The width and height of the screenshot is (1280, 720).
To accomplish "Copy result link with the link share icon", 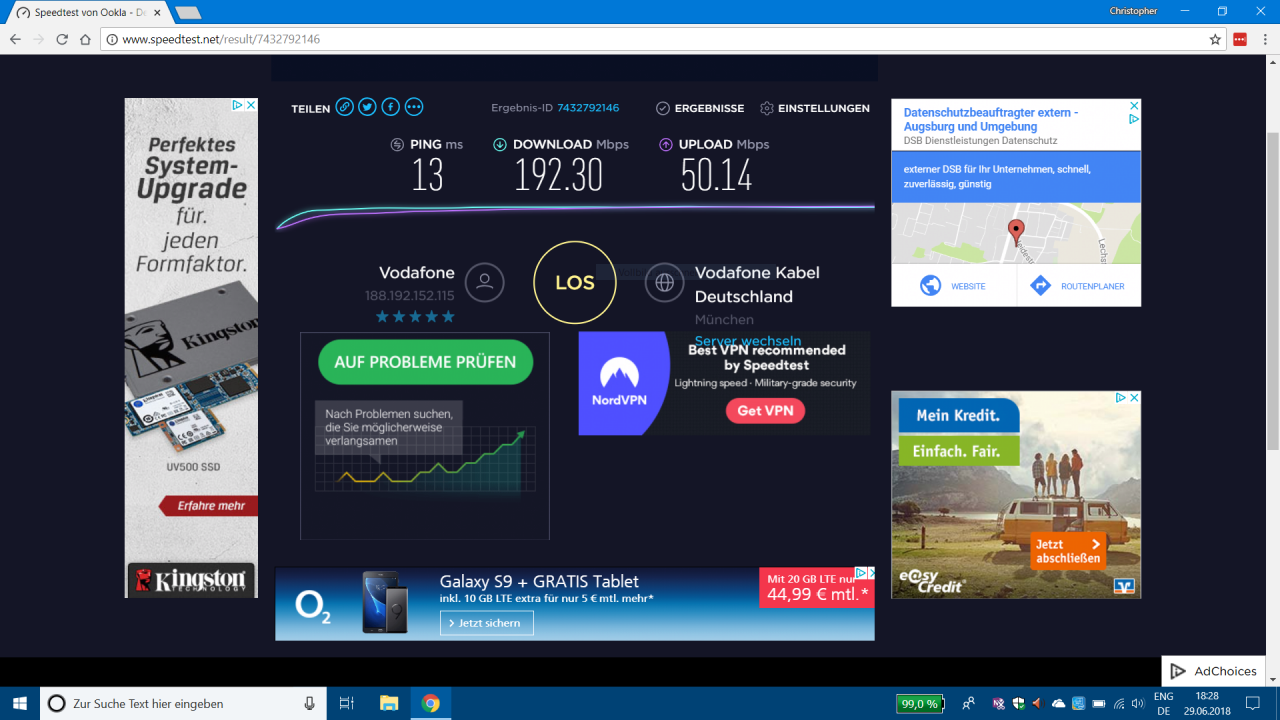I will tap(344, 107).
